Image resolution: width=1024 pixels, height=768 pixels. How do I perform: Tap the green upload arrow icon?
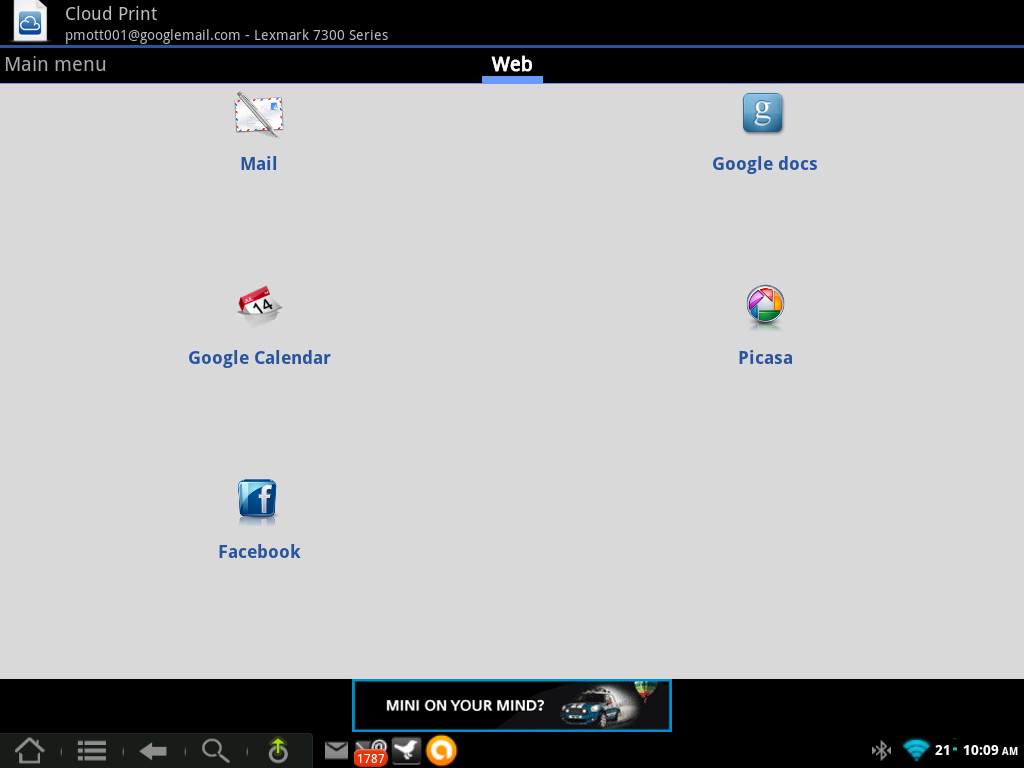[278, 750]
